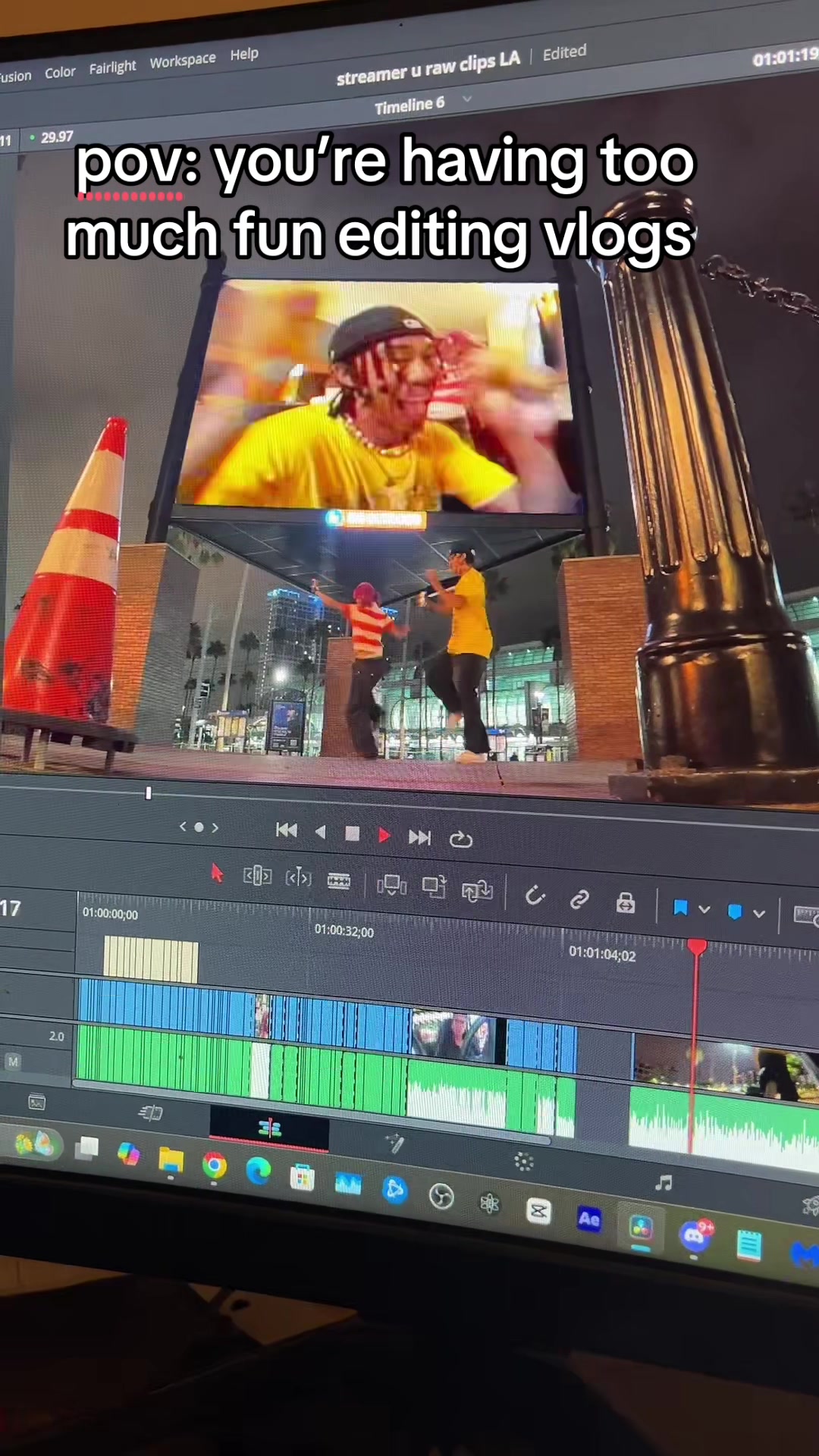Click the 01:01:04;02 ruler timecode
The width and height of the screenshot is (819, 1456).
[602, 953]
